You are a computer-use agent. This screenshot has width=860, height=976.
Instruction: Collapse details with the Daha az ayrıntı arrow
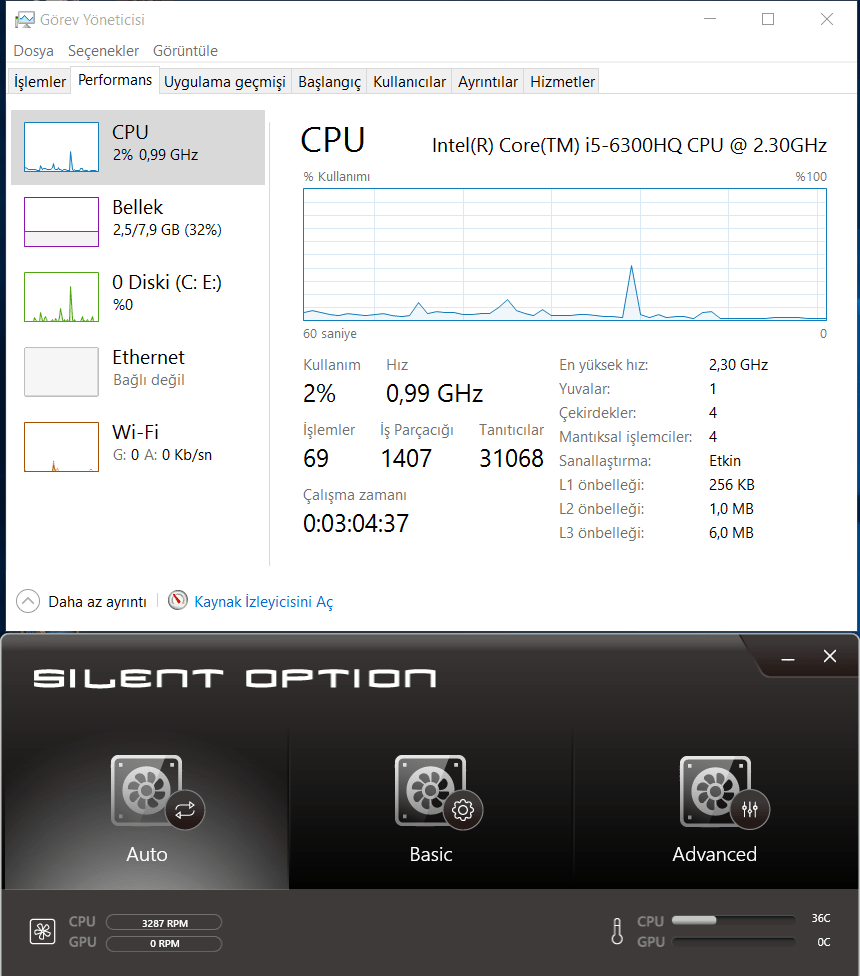click(28, 601)
